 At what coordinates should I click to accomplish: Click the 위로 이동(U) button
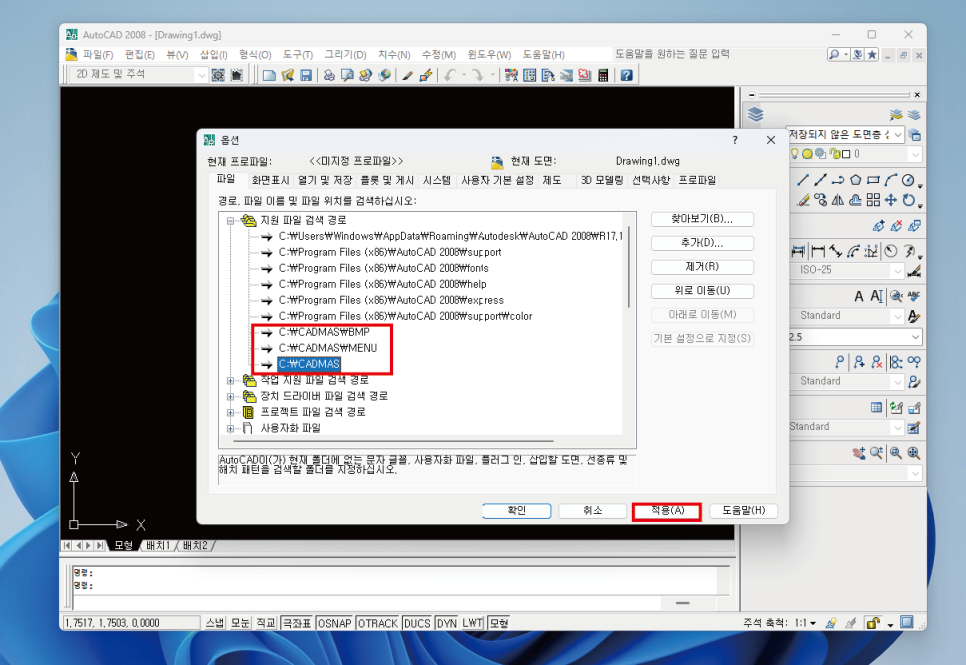click(702, 290)
